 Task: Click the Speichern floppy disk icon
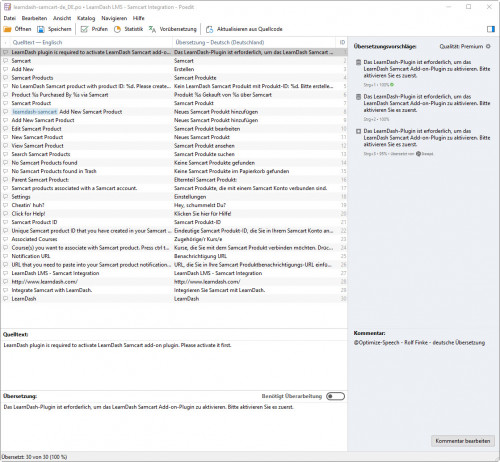(41, 29)
